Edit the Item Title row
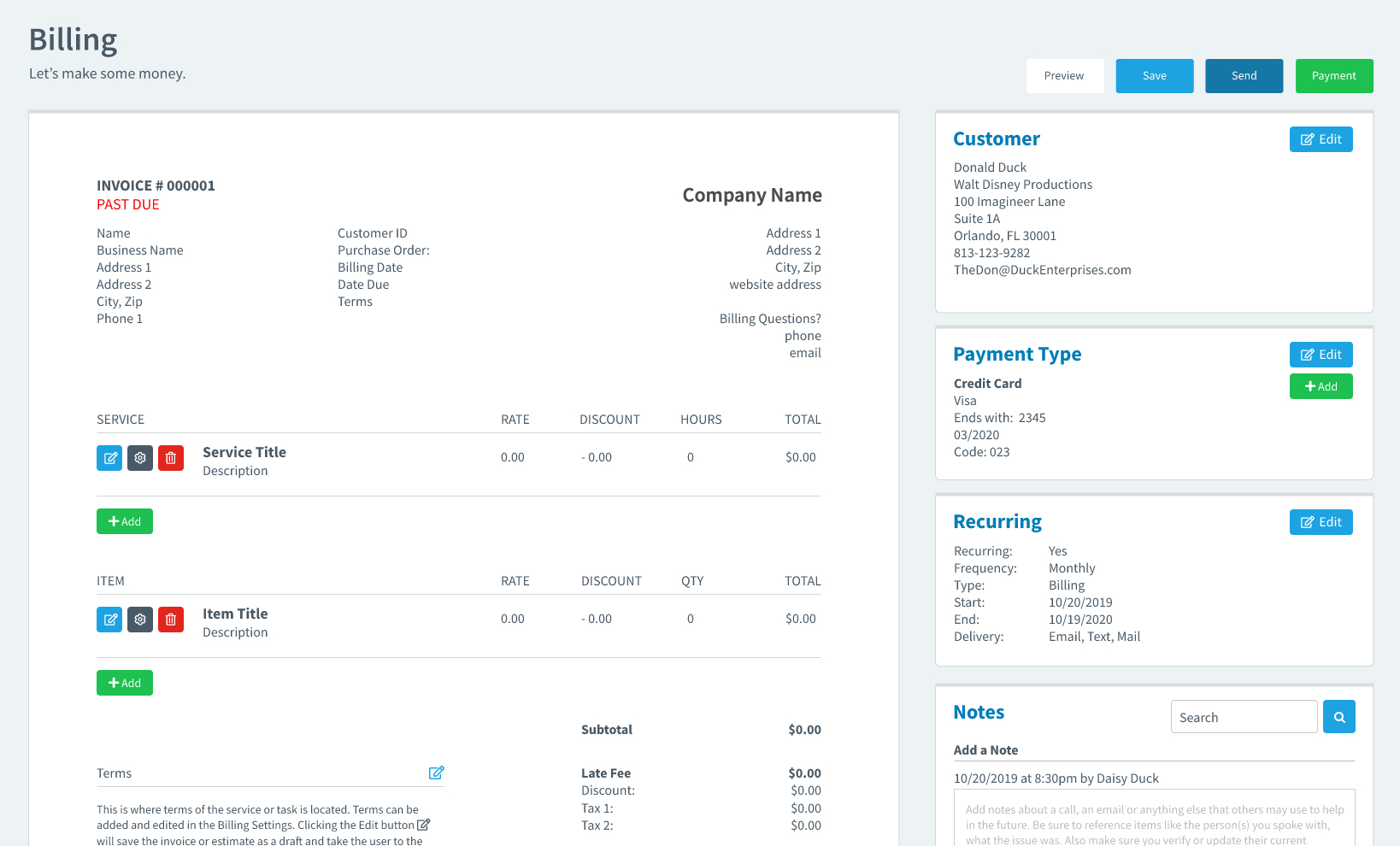1400x846 pixels. (109, 620)
